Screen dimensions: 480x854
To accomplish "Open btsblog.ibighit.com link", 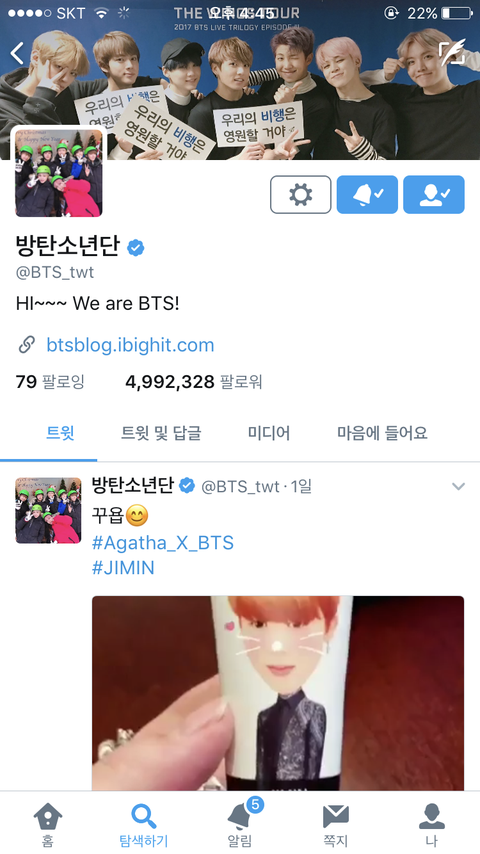I will 130,345.
